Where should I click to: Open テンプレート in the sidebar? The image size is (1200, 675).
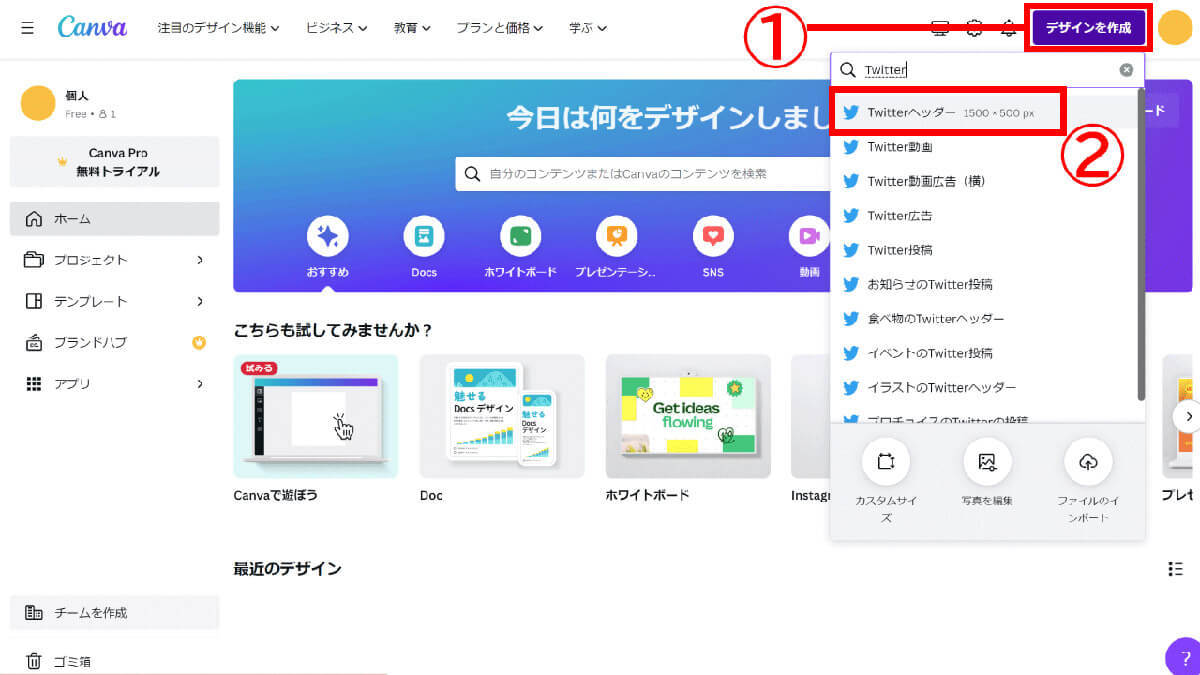114,301
